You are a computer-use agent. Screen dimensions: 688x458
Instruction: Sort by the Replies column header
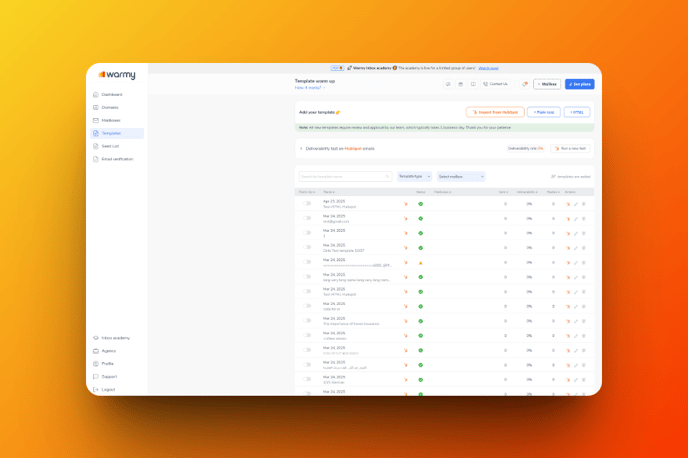click(553, 192)
